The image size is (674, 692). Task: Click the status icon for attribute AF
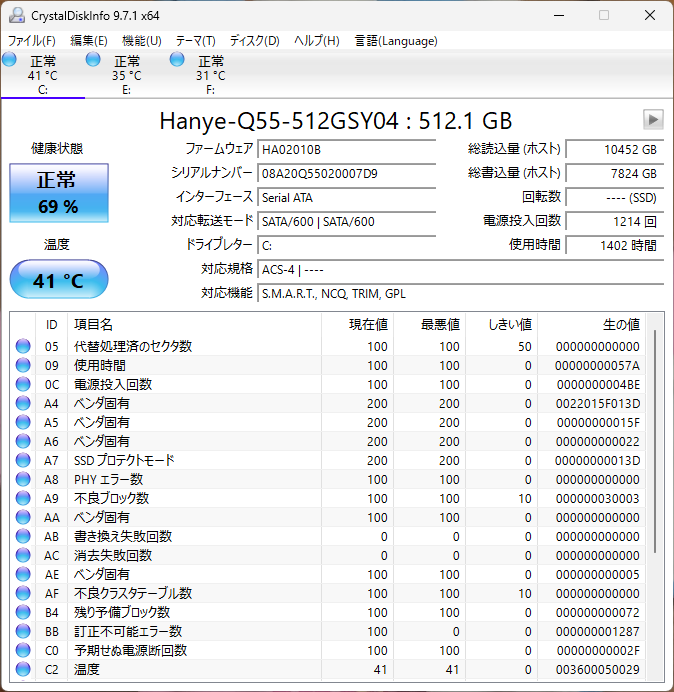tap(23, 593)
